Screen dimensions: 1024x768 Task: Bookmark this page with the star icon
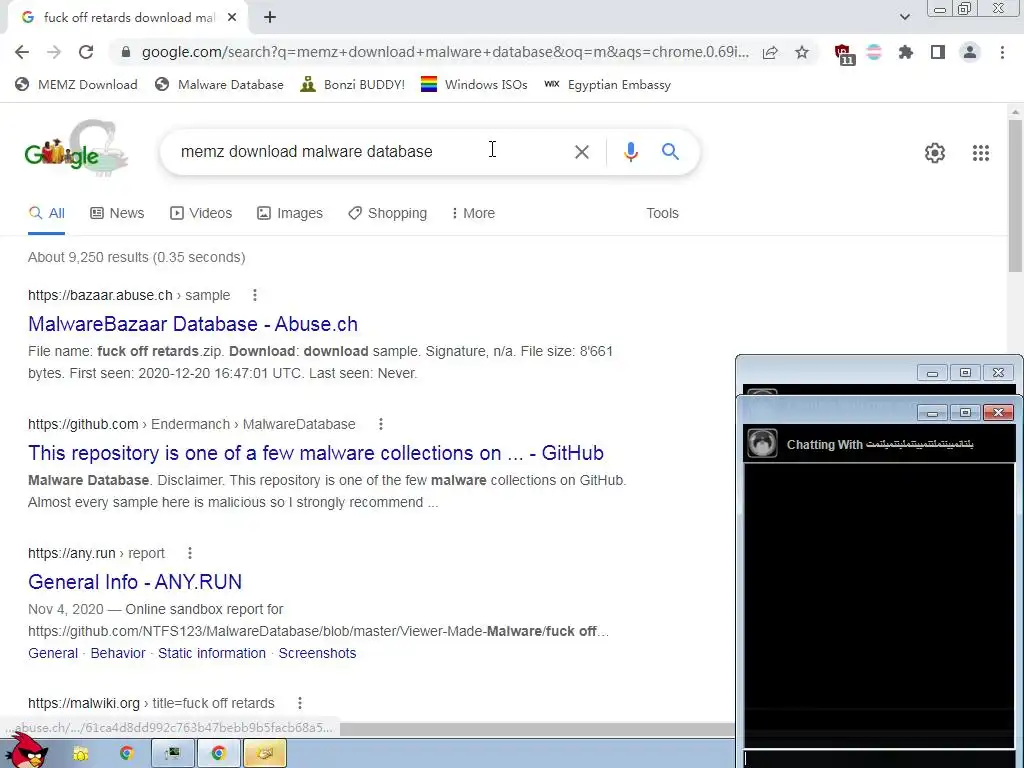point(802,52)
